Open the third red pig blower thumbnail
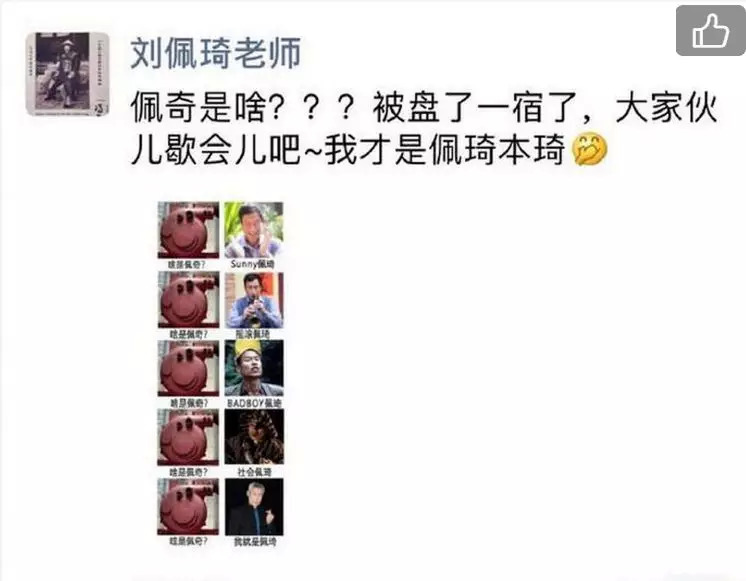 pos(188,368)
